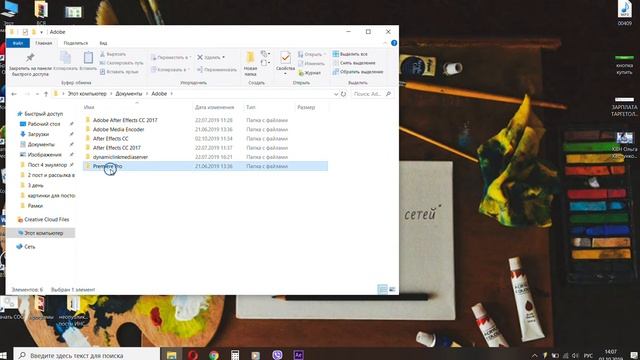The image size is (640, 360).
Task: Click Select all (Выделить все)
Action: click(350, 54)
